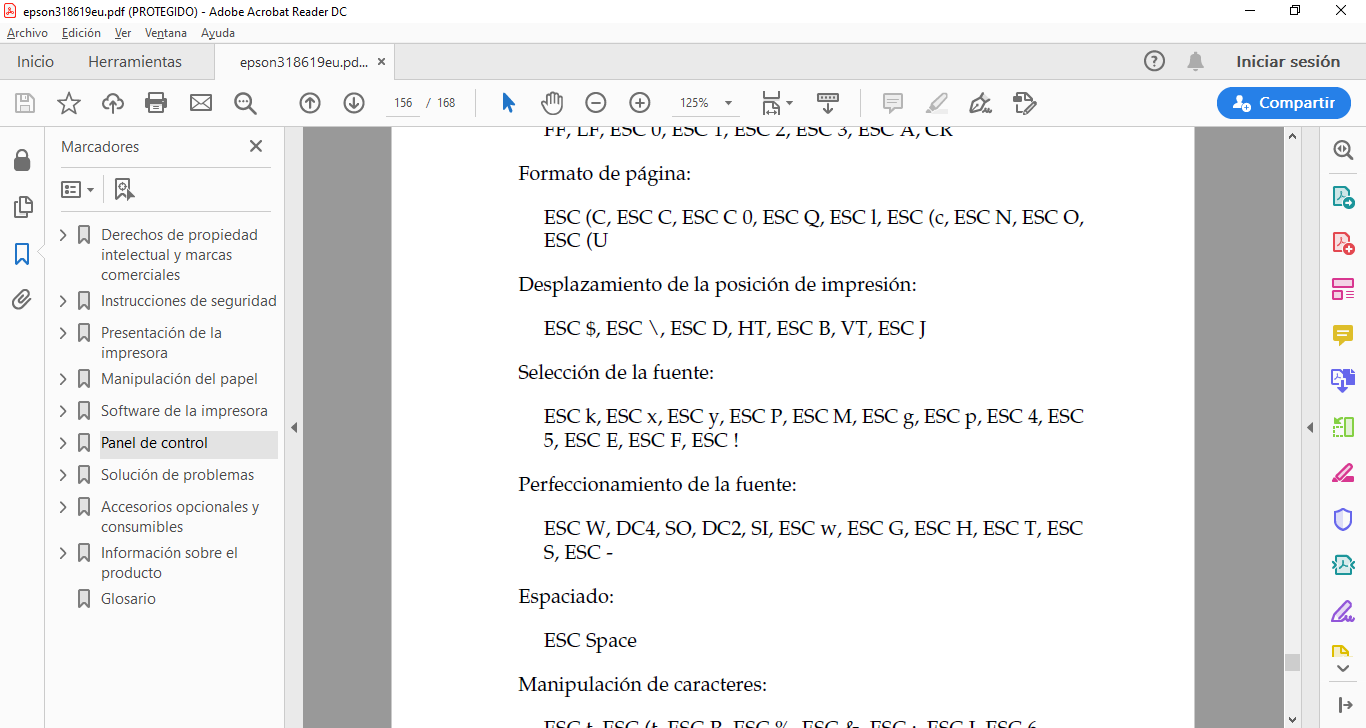Open bookmark options dropdown
Image resolution: width=1366 pixels, height=728 pixels.
pyautogui.click(x=78, y=189)
